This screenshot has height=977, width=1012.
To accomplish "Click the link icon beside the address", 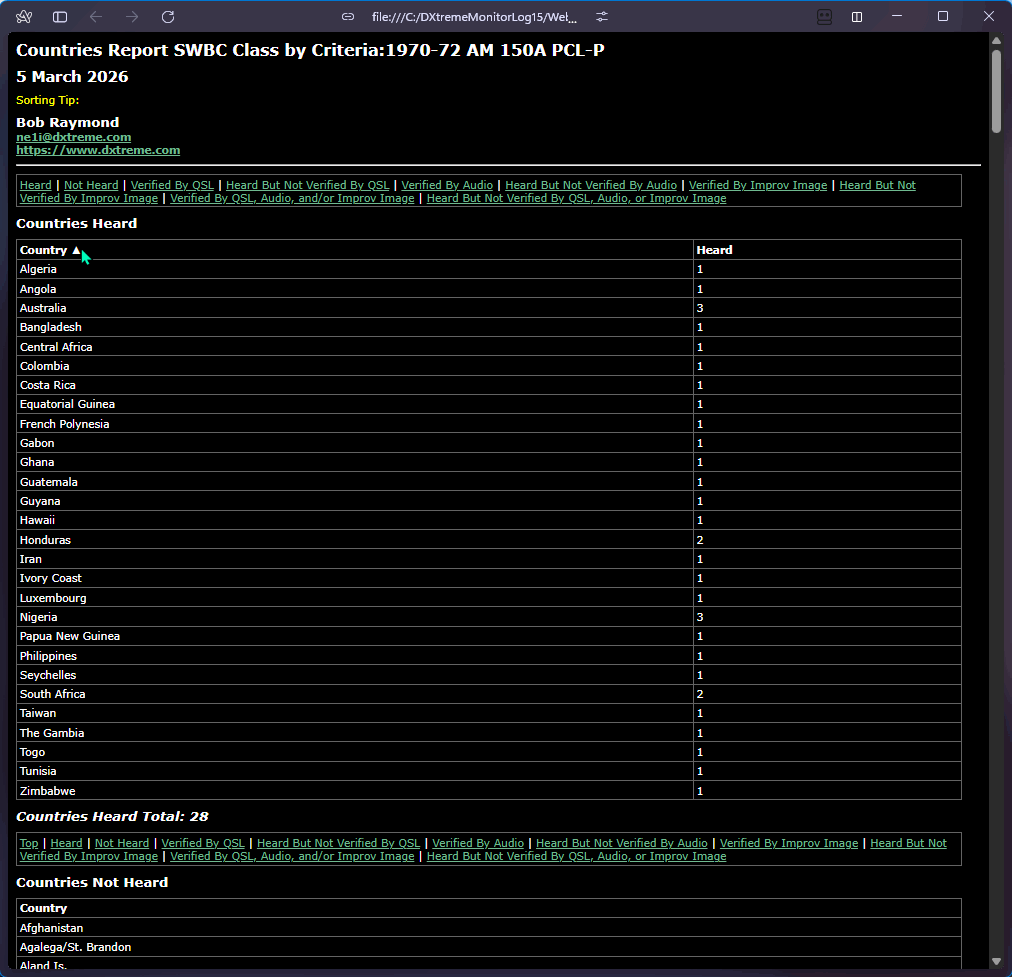I will [348, 17].
